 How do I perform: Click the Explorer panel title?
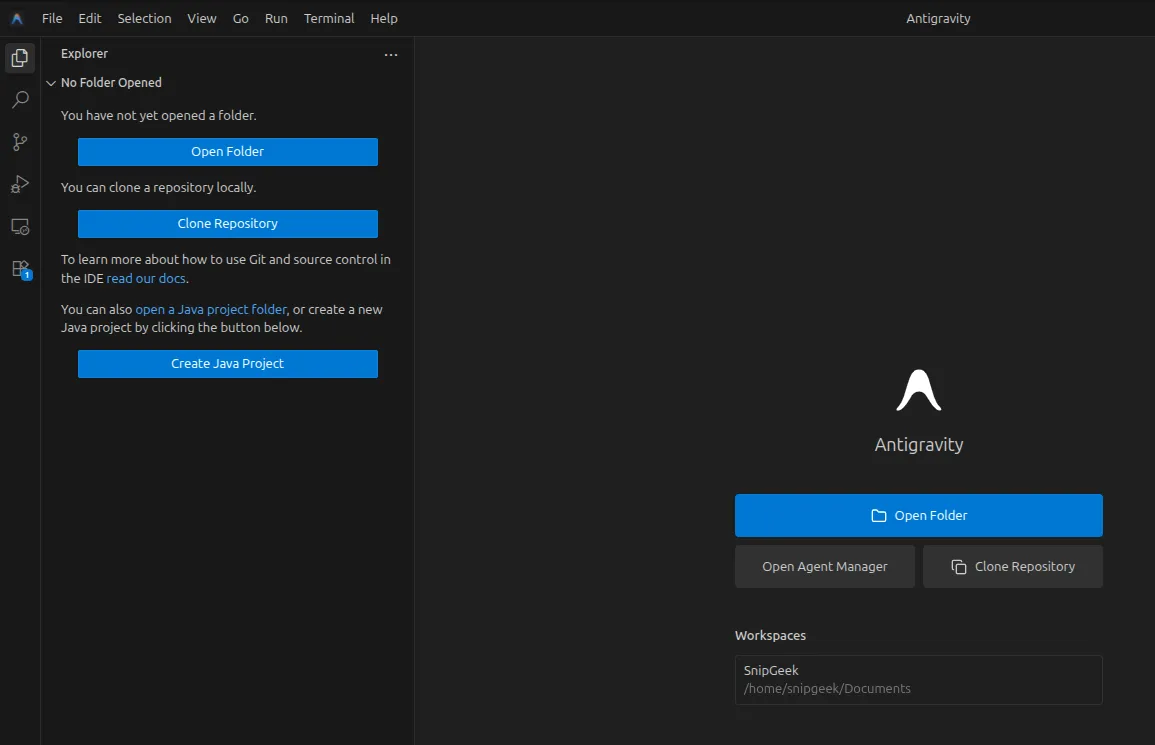click(x=84, y=54)
